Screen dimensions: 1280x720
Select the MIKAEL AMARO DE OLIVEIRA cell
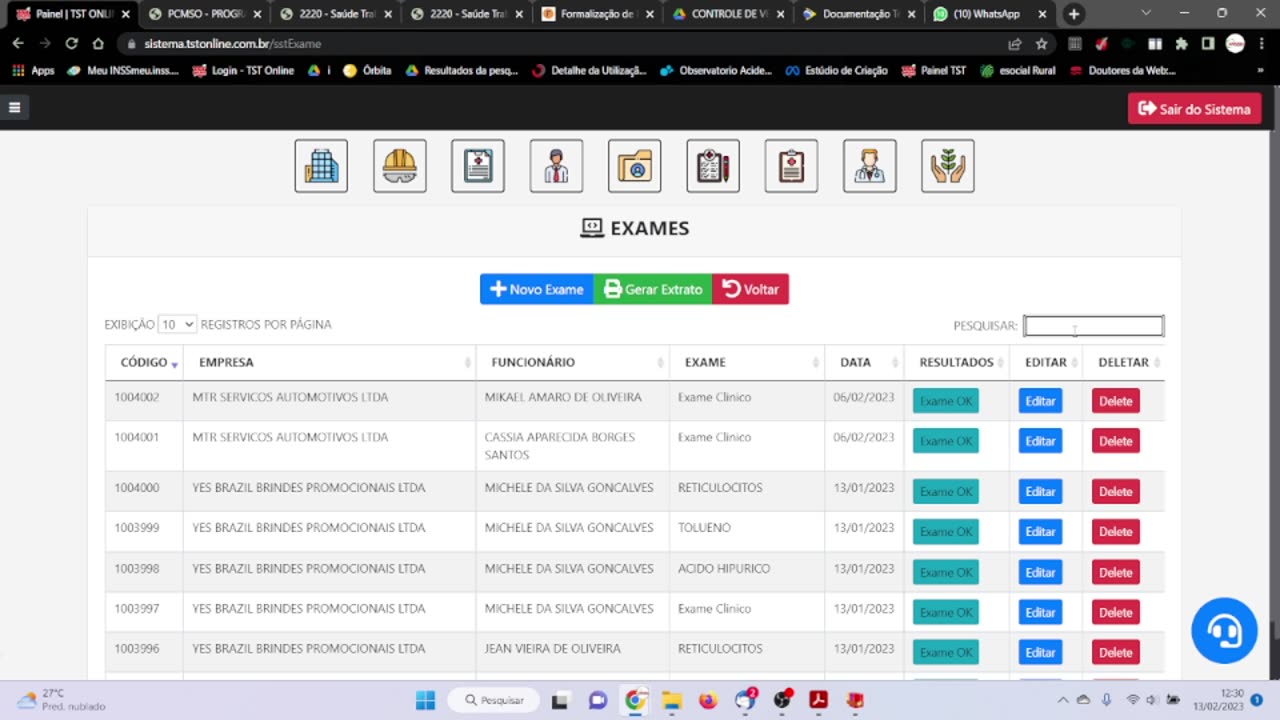(572, 401)
